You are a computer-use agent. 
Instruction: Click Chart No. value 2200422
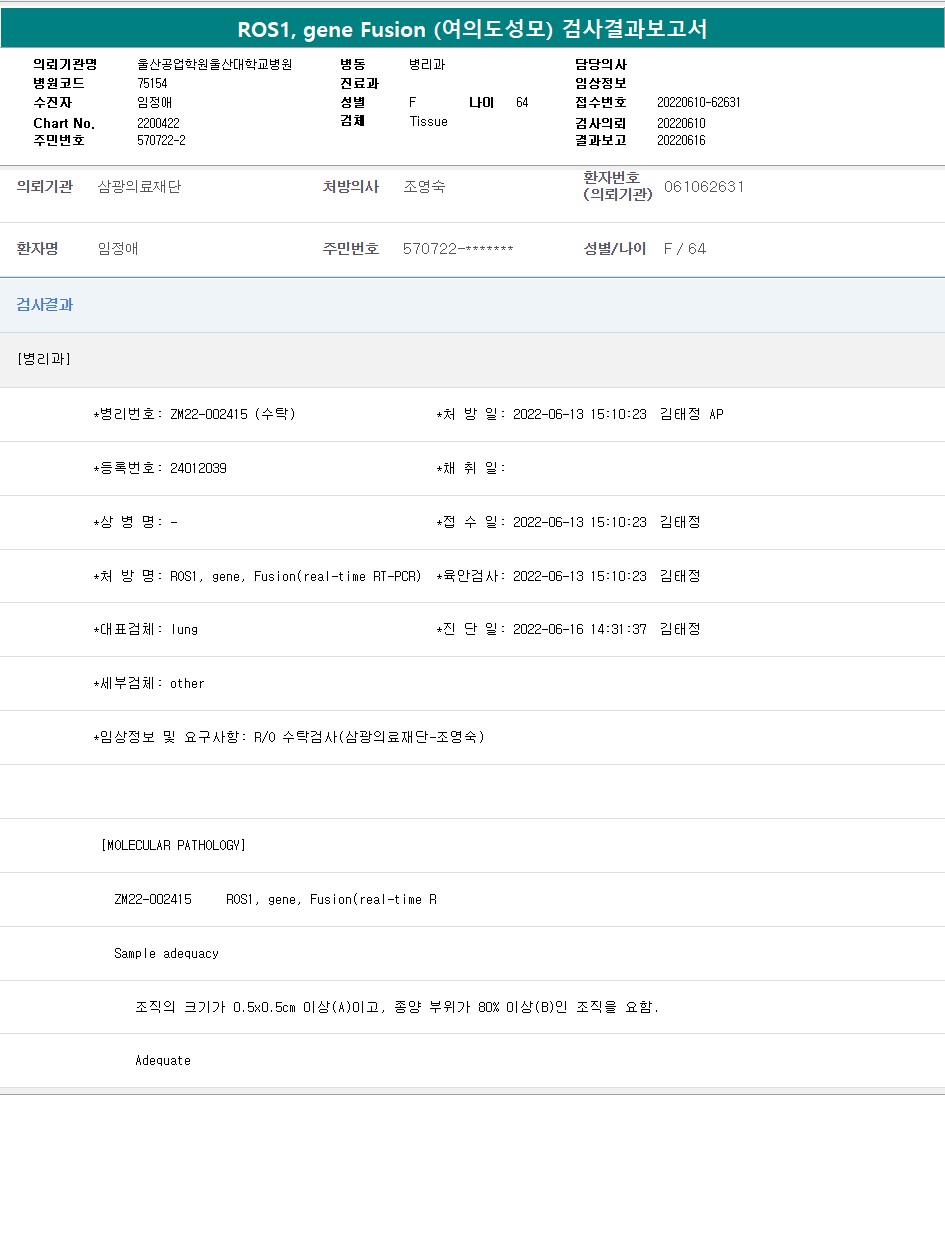click(158, 122)
